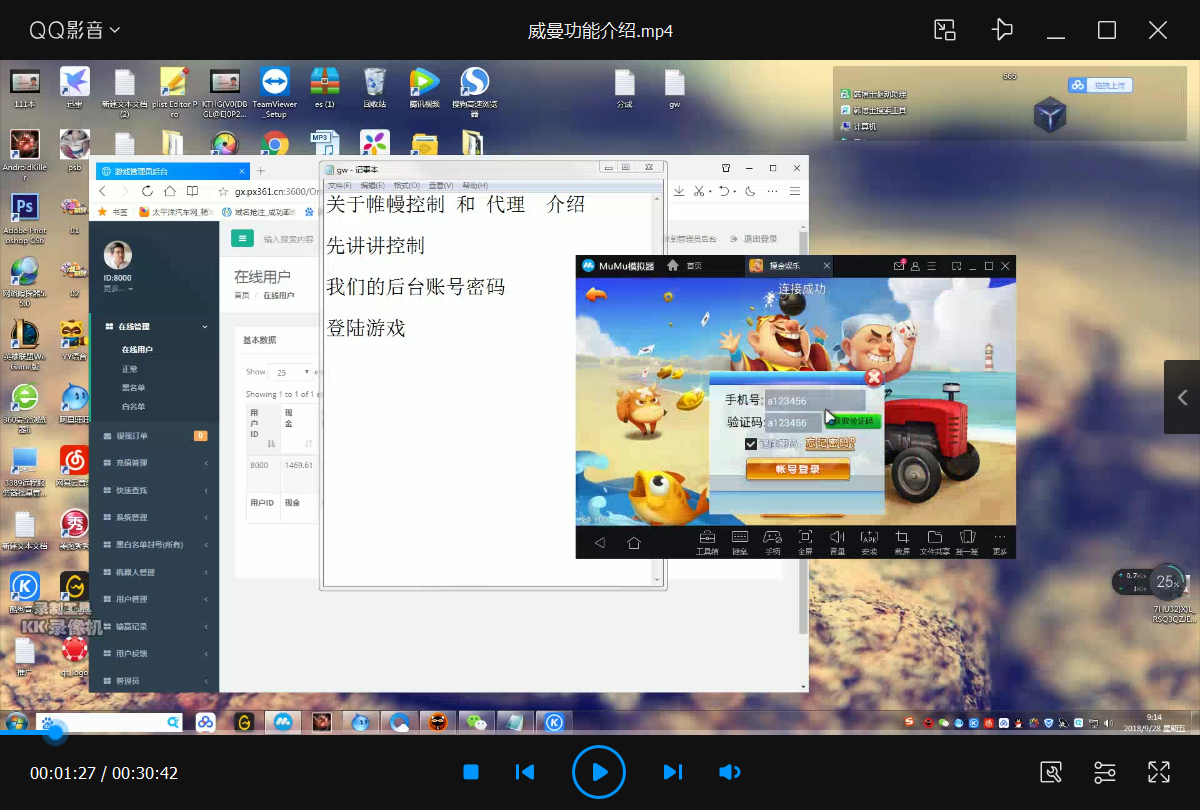Viewport: 1200px width, 810px height.
Task: Expand the playlist side panel arrow
Action: (x=1183, y=397)
